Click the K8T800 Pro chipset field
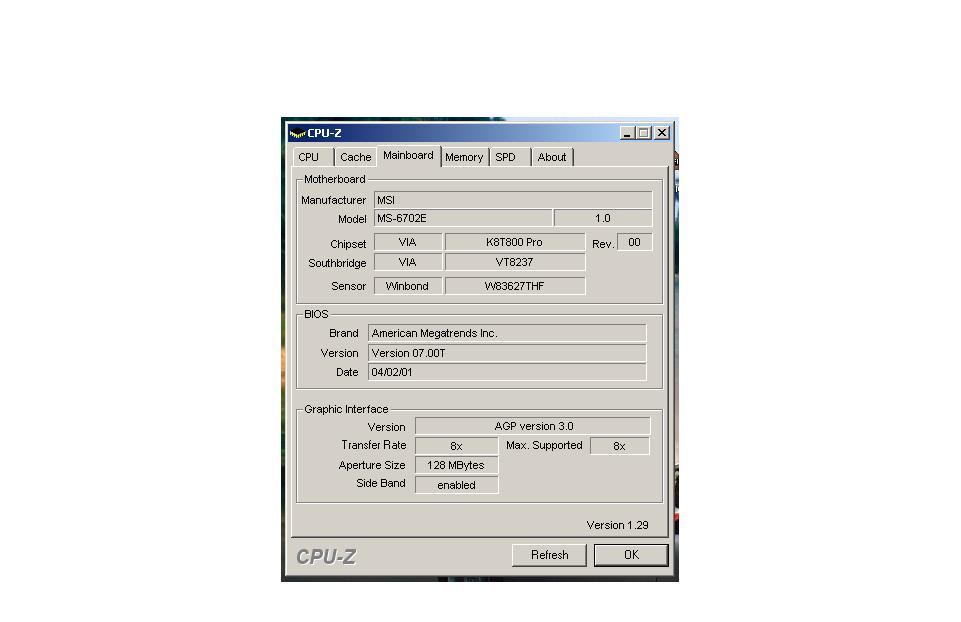Screen dimensions: 961x622 [514, 242]
